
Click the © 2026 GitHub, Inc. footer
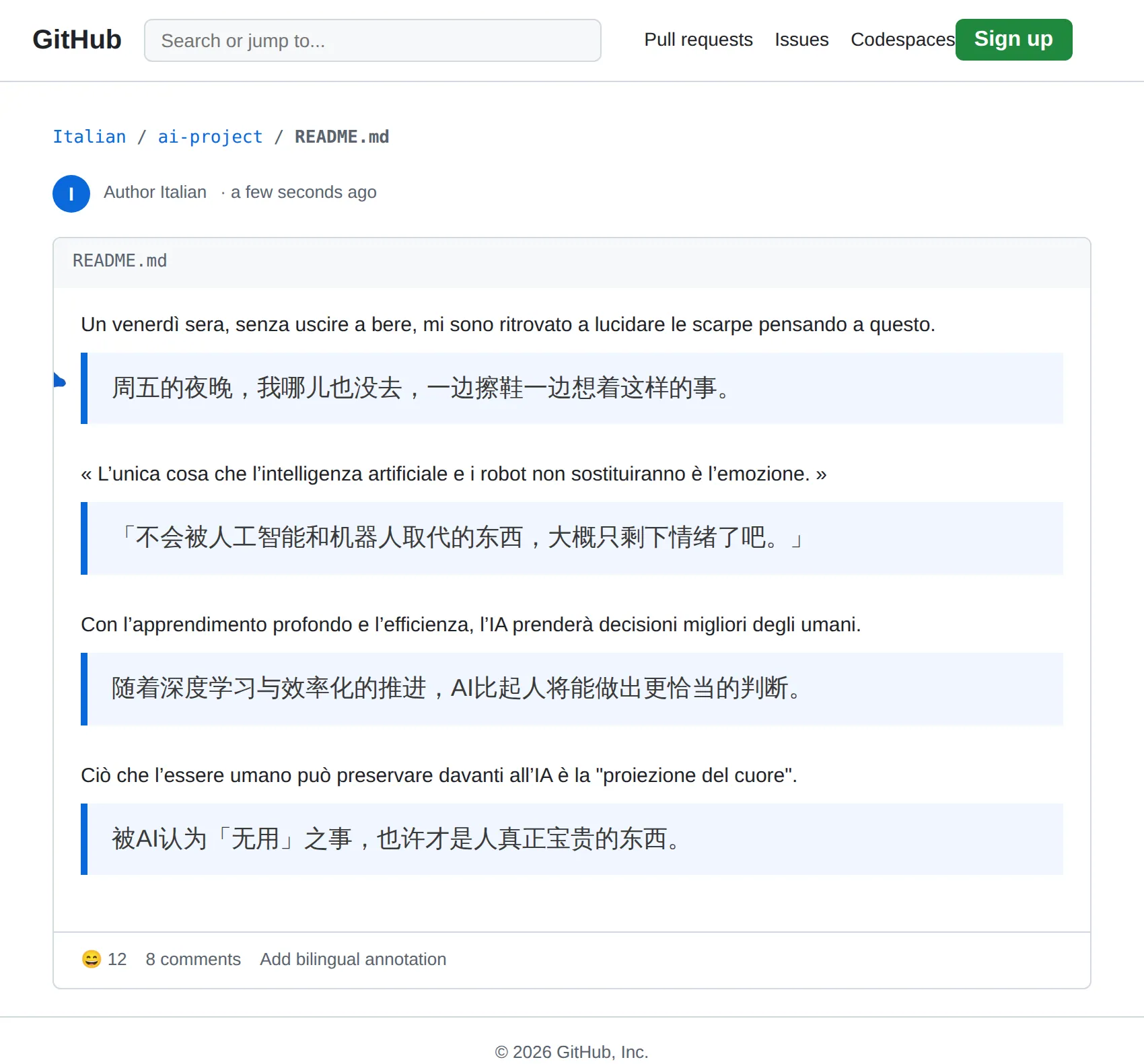(571, 1052)
